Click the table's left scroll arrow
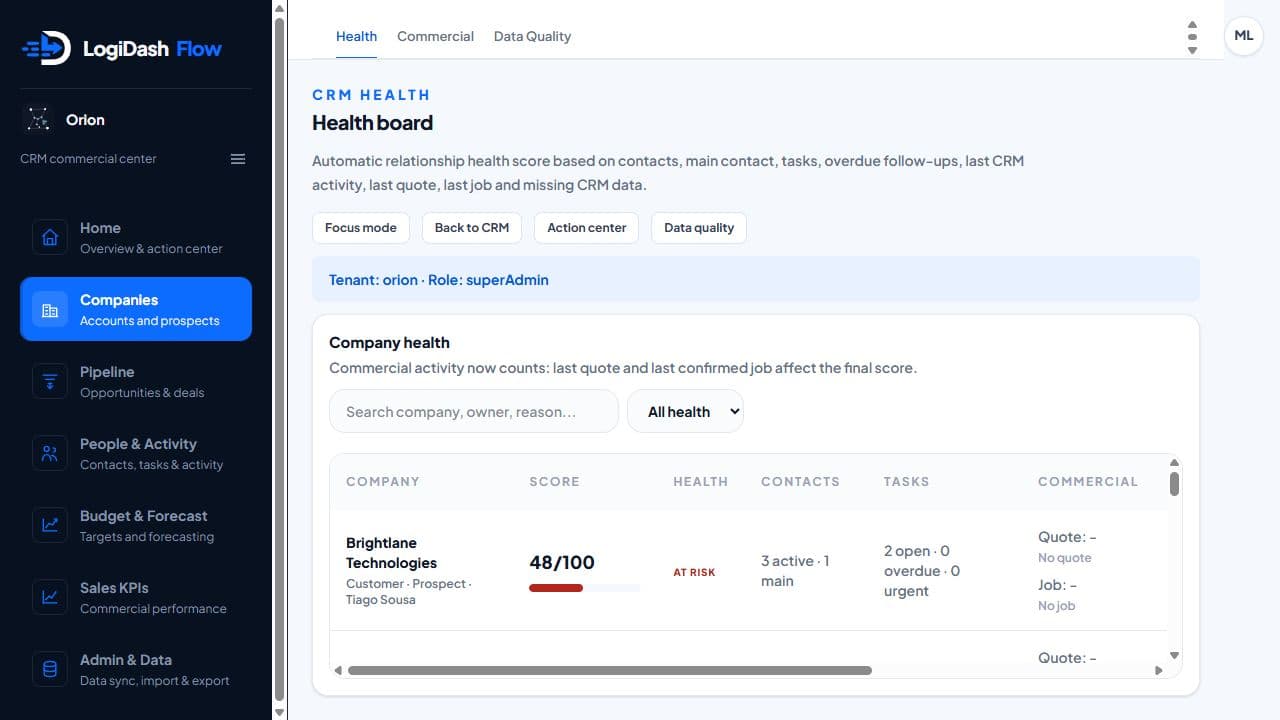Image resolution: width=1280 pixels, height=720 pixels. click(338, 670)
